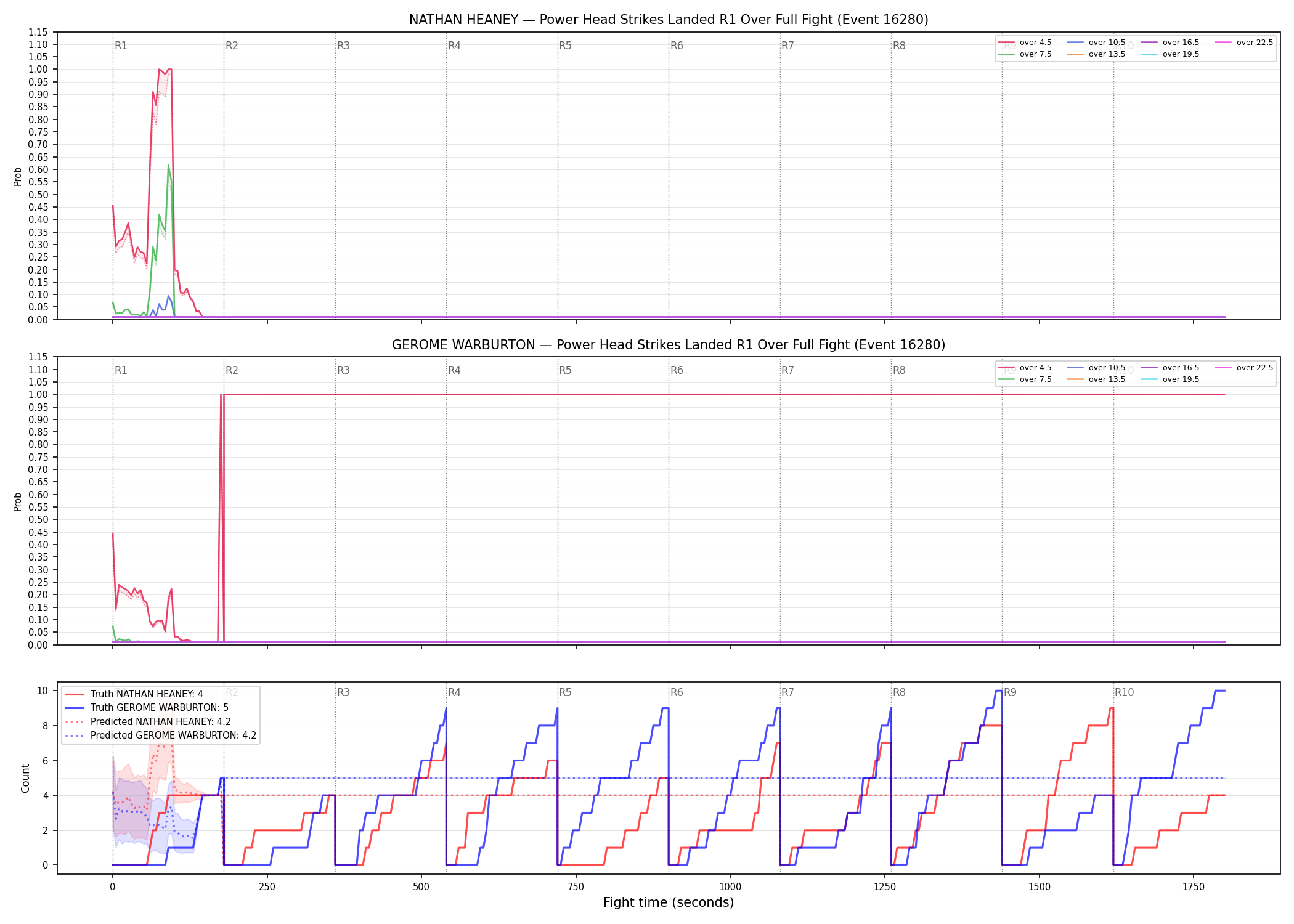Select 'over 19.5' legend entry in middle chart
This screenshot has width=1294, height=924.
pos(1170,379)
